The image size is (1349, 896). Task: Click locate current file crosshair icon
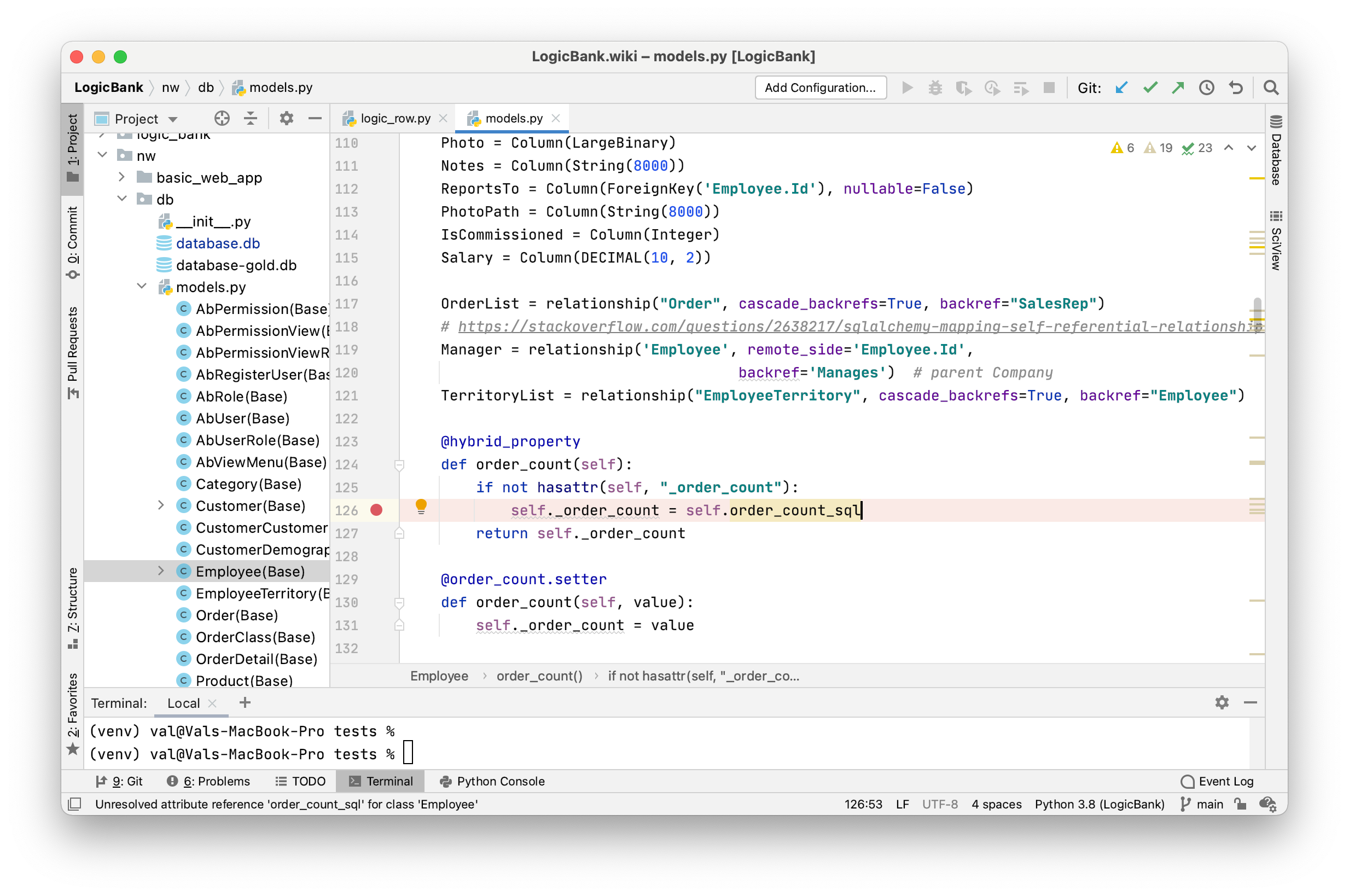[222, 118]
